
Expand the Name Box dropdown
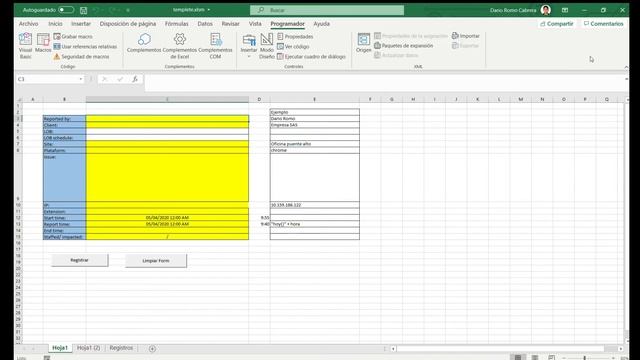pyautogui.click(x=81, y=79)
